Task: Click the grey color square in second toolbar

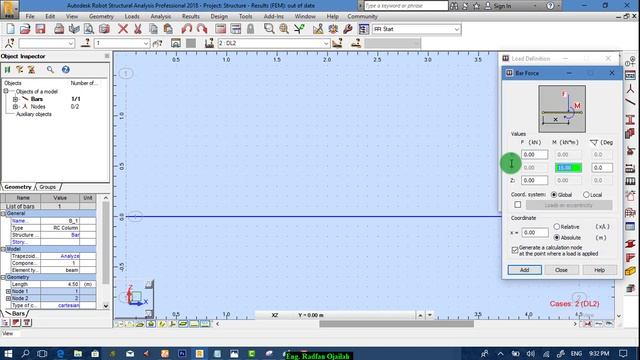Action: point(191,43)
